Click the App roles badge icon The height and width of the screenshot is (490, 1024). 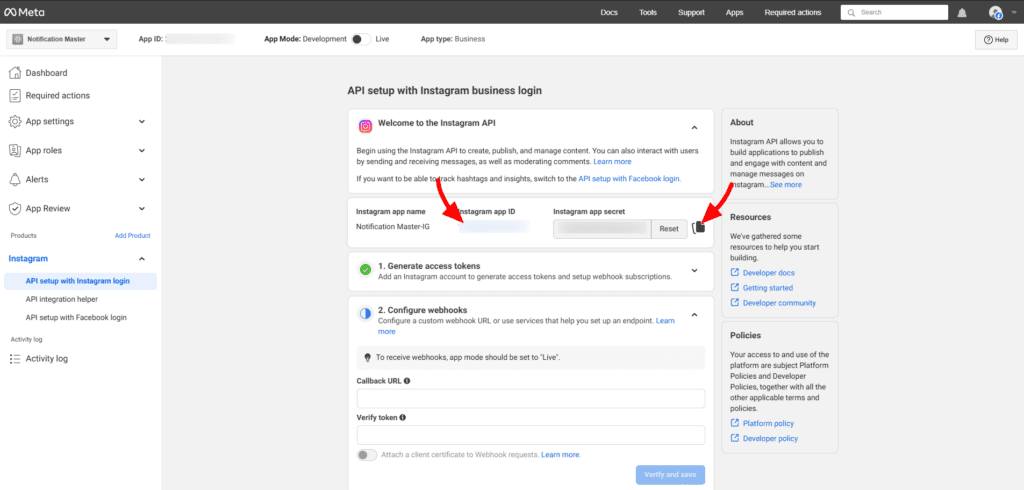click(15, 150)
